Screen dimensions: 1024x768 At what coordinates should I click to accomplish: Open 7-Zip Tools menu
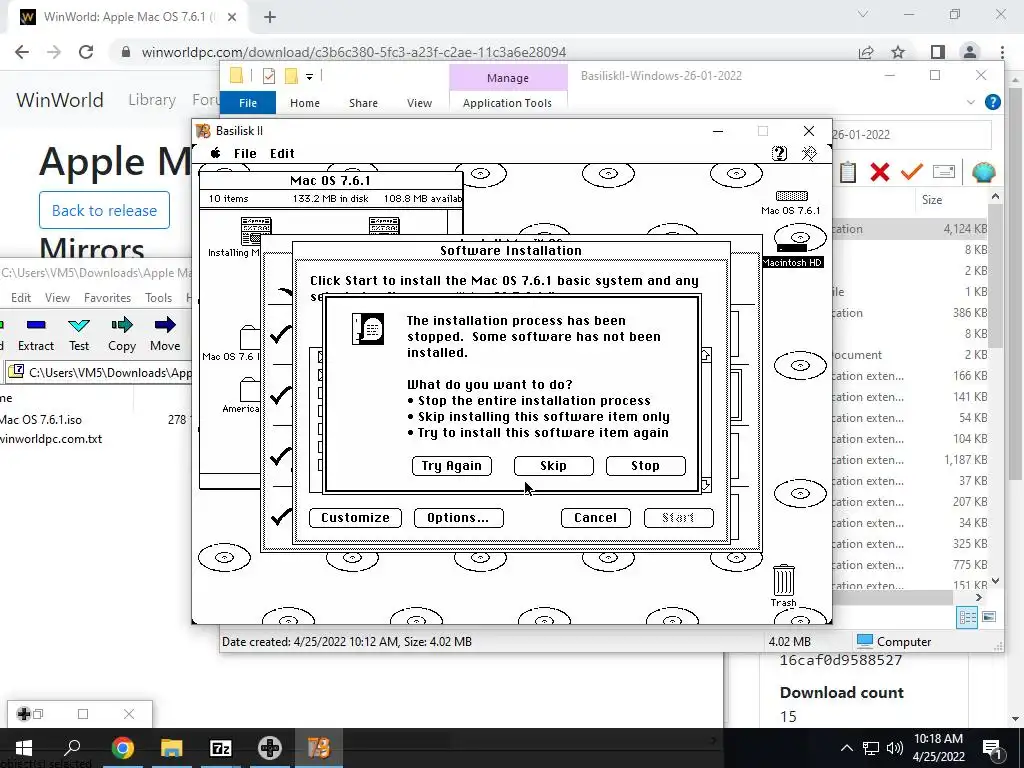pos(158,298)
